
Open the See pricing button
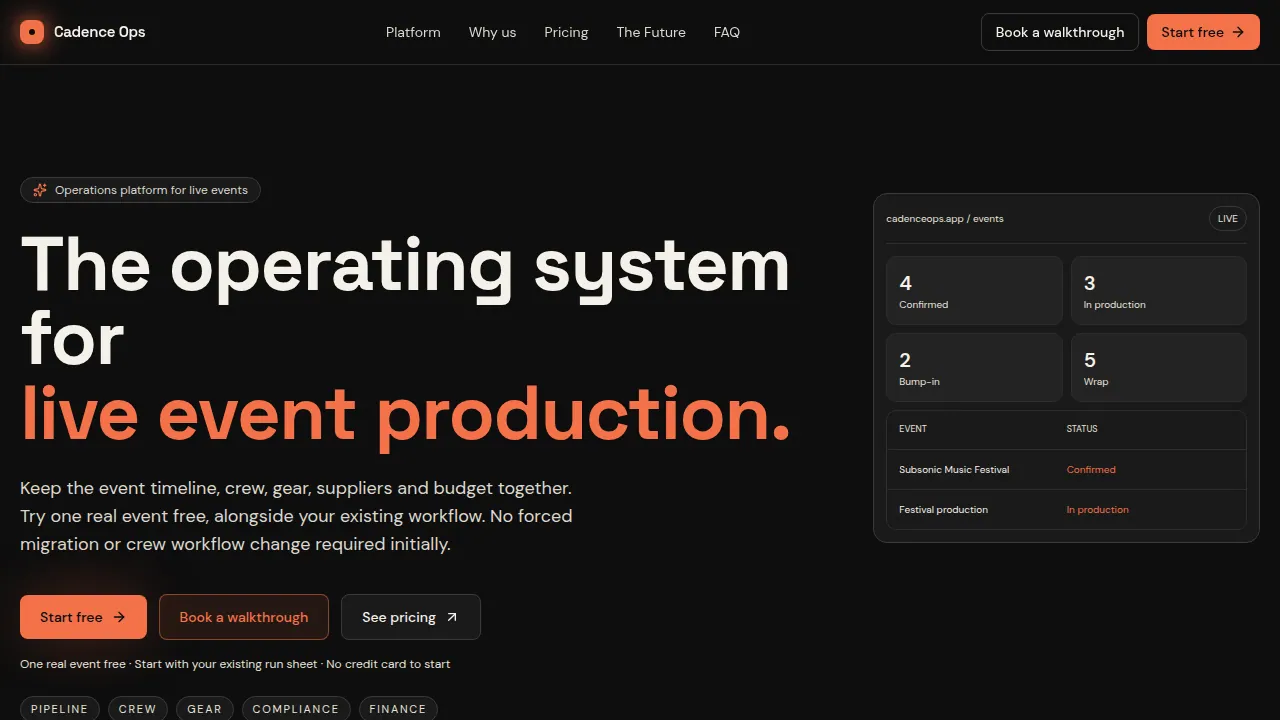pyautogui.click(x=411, y=617)
